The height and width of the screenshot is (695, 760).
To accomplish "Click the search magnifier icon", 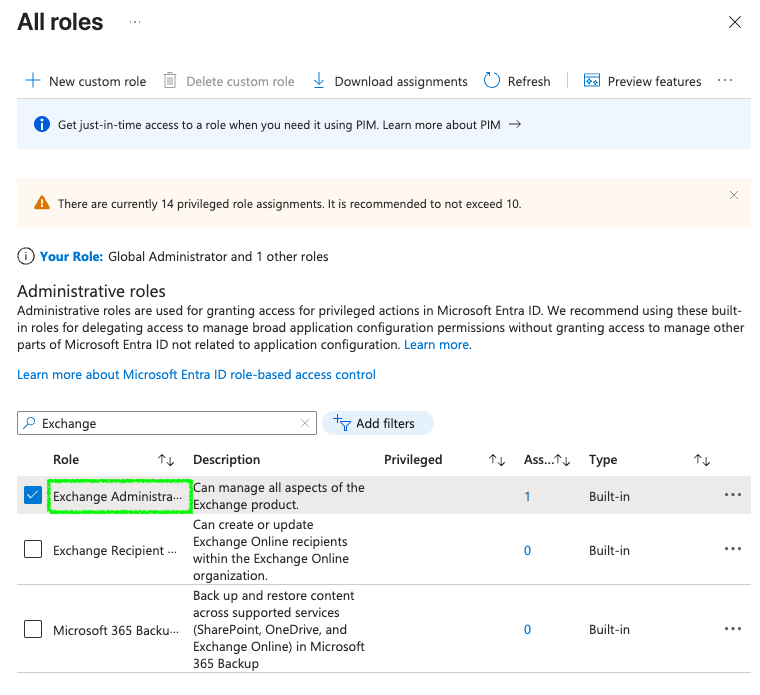I will pos(29,423).
